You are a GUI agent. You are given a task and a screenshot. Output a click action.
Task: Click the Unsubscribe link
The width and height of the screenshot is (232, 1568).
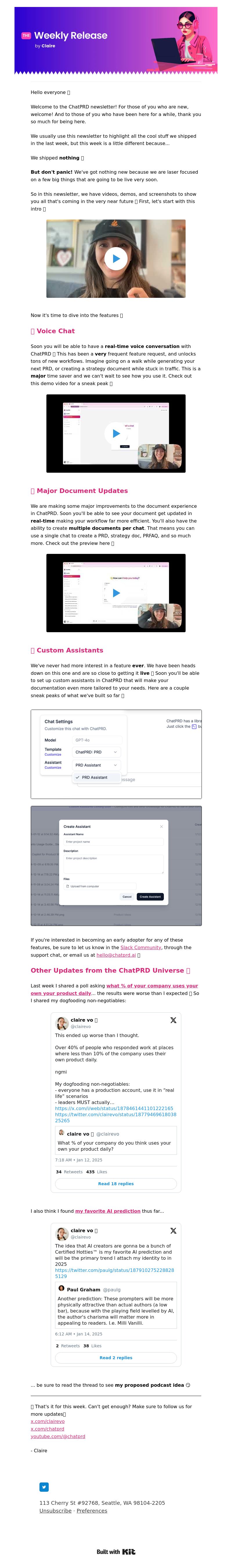click(x=55, y=1510)
